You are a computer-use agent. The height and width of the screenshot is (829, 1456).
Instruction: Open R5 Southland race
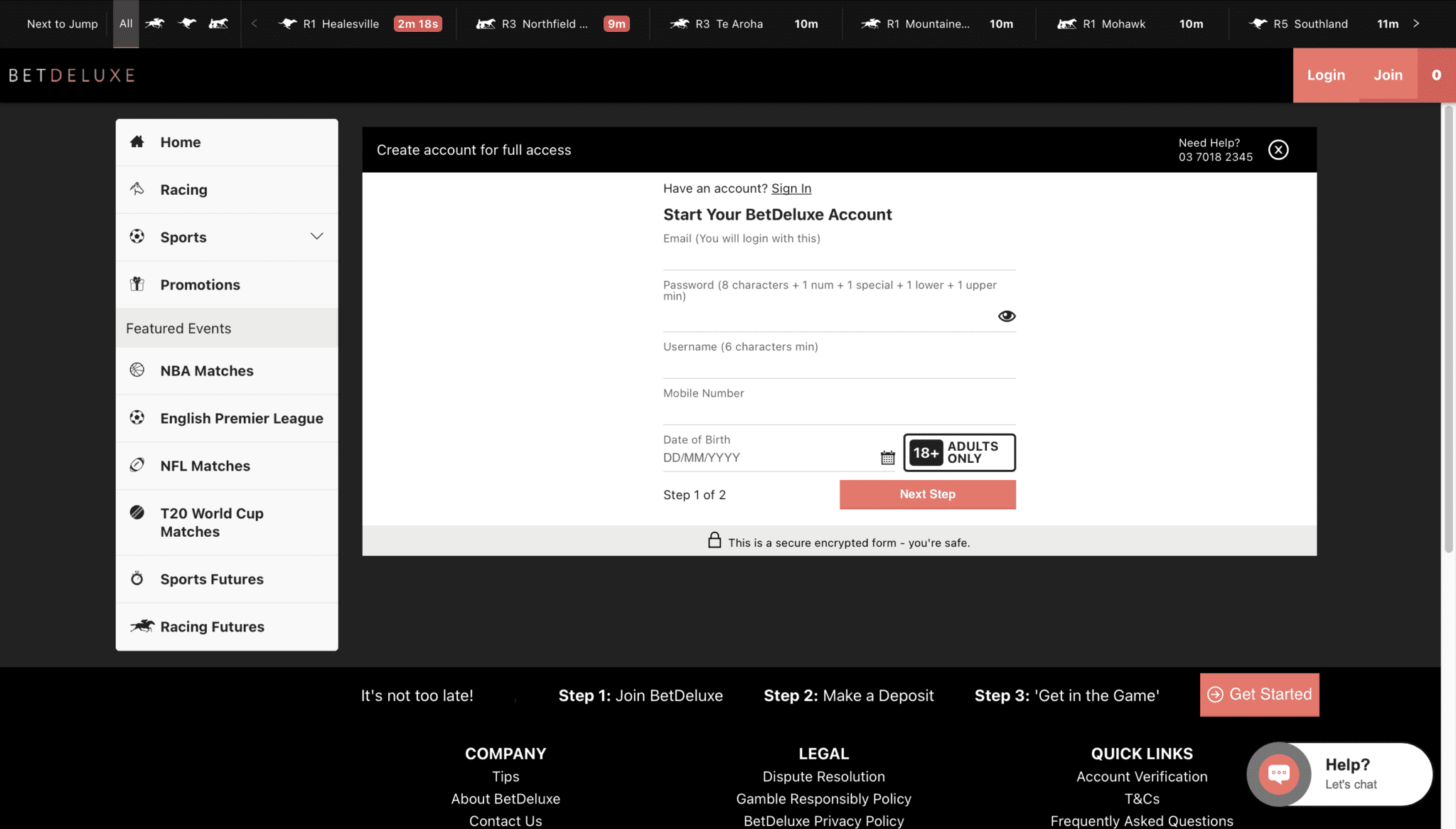1323,23
